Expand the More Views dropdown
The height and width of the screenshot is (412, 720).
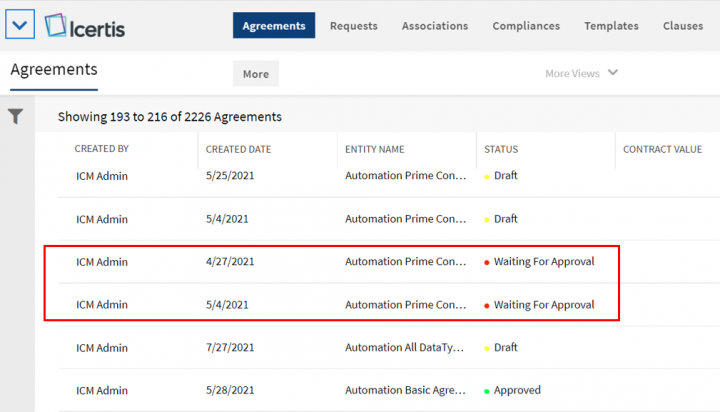[x=582, y=73]
